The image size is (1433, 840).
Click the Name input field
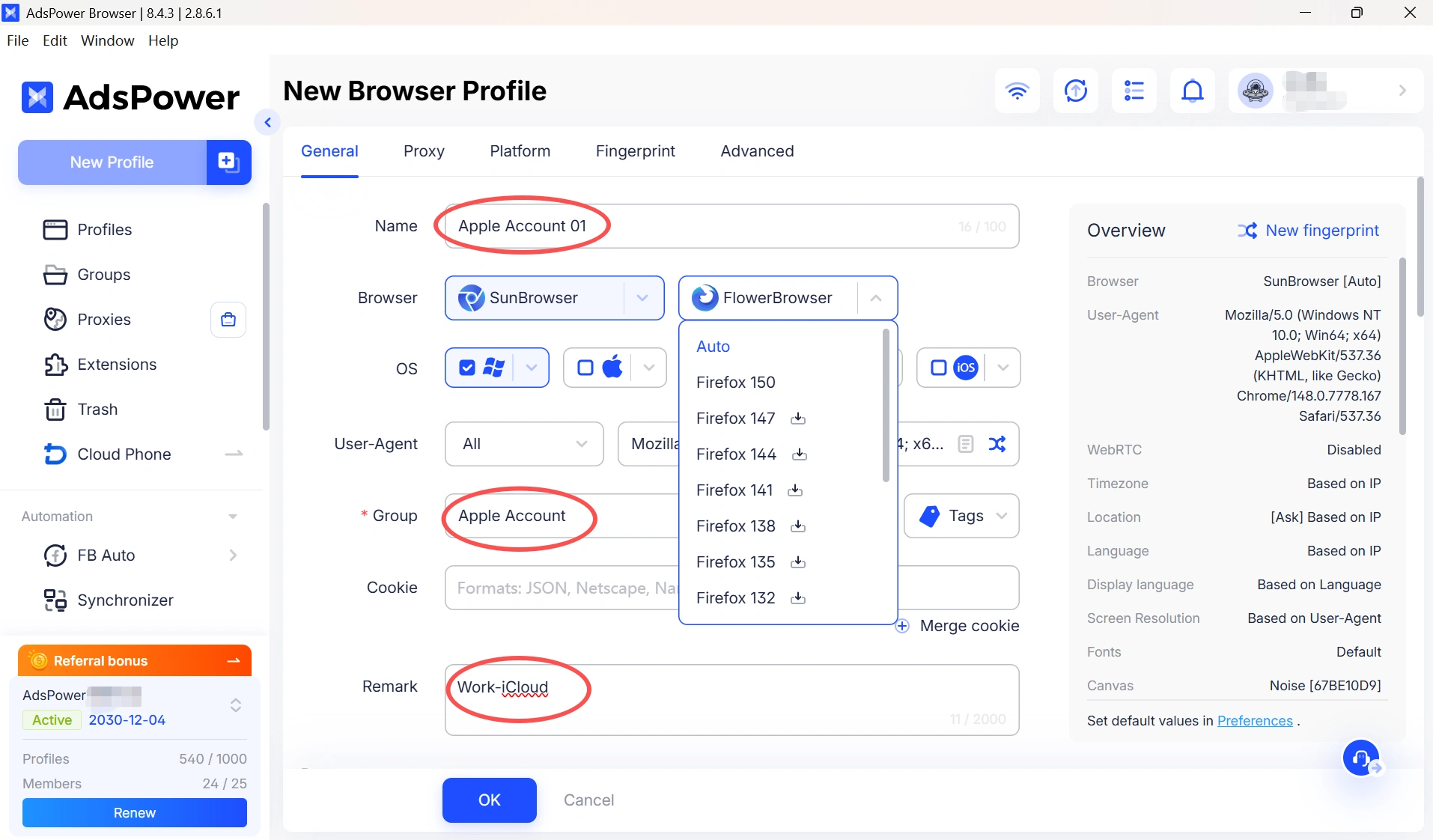click(732, 226)
